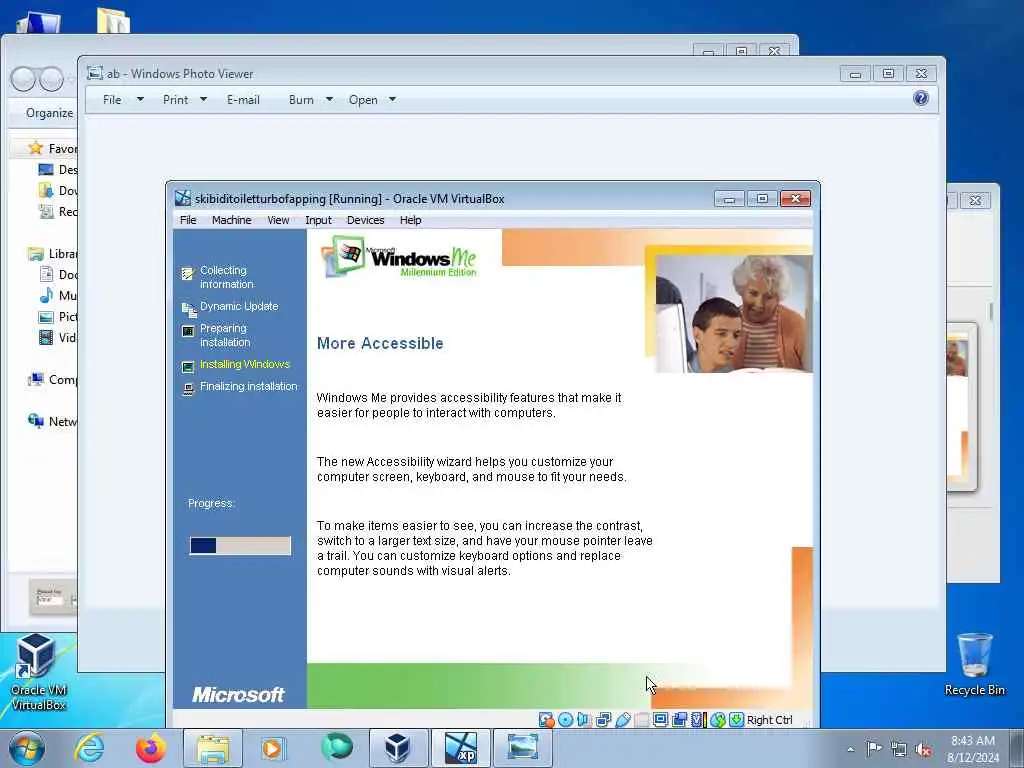1024x768 pixels.
Task: Click the Organize button in Explorer window
Action: tap(50, 113)
